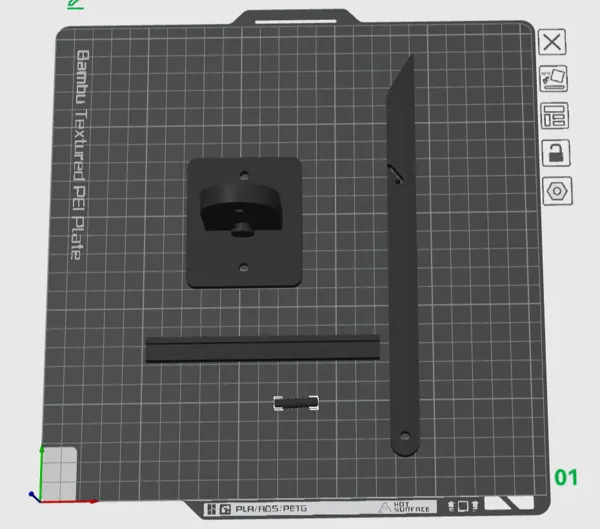
Task: Click the green edit icon at top left
Action: pos(75,4)
